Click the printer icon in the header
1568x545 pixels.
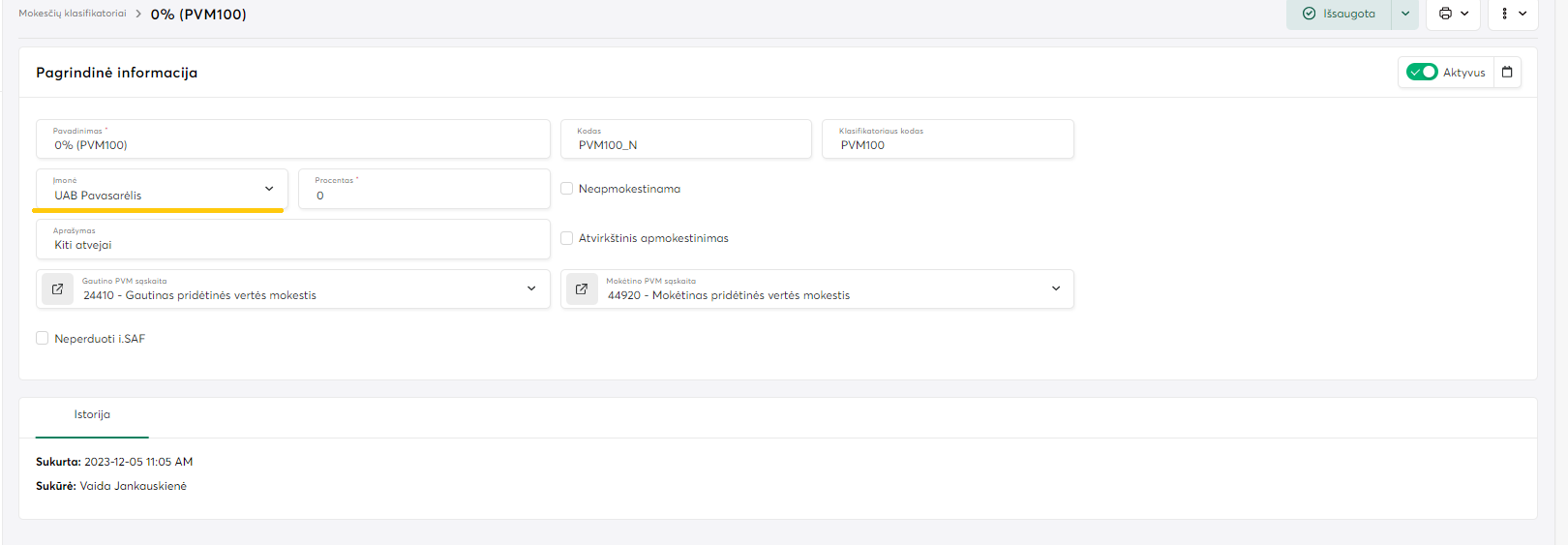tap(1445, 14)
